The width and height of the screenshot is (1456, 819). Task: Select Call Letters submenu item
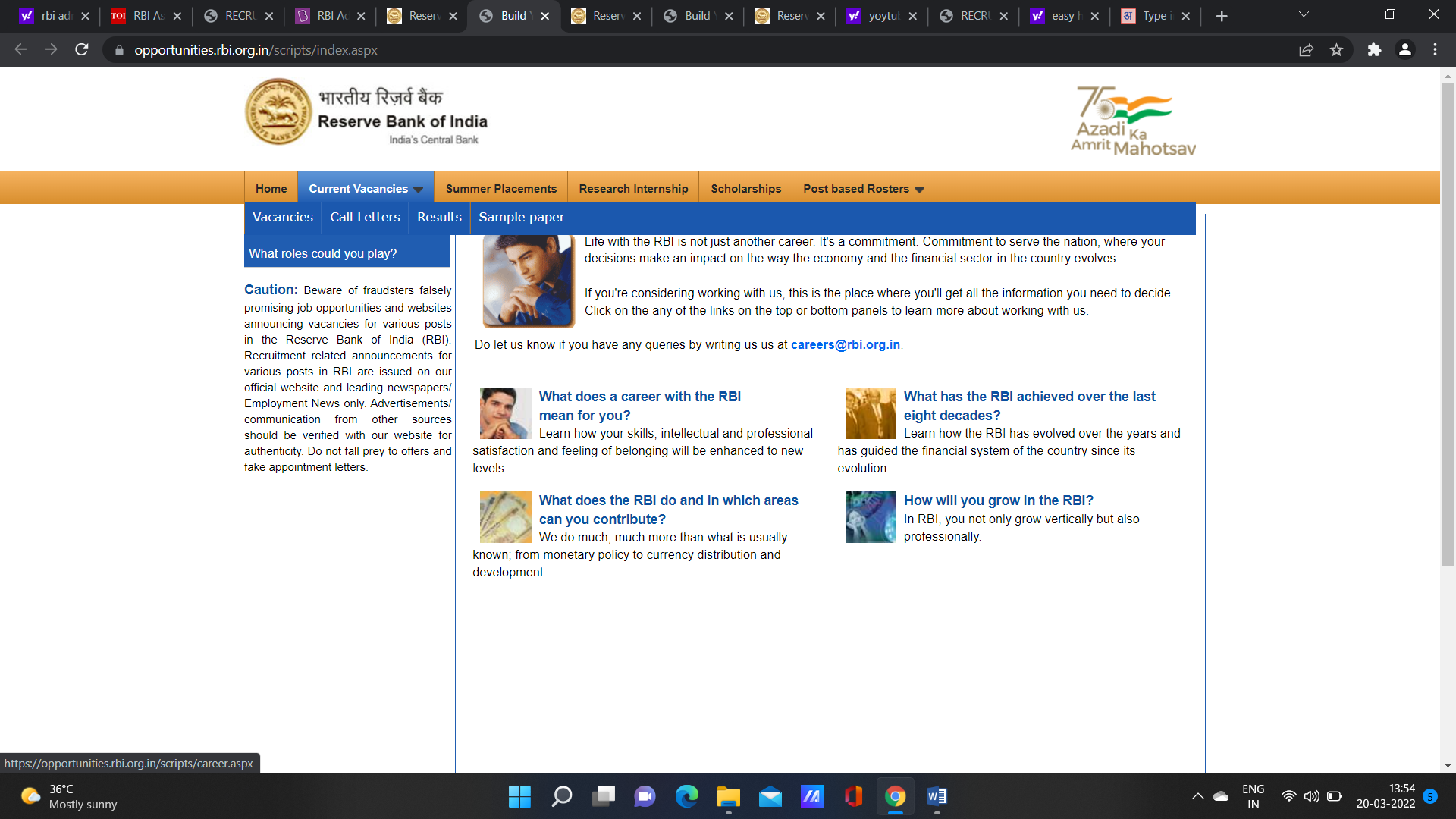coord(365,217)
